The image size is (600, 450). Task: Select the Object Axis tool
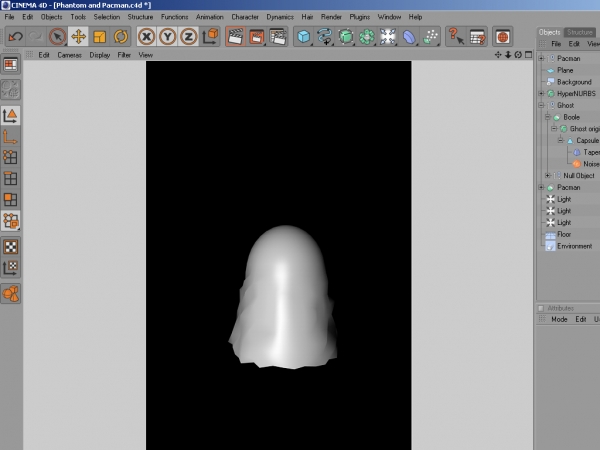coord(10,137)
